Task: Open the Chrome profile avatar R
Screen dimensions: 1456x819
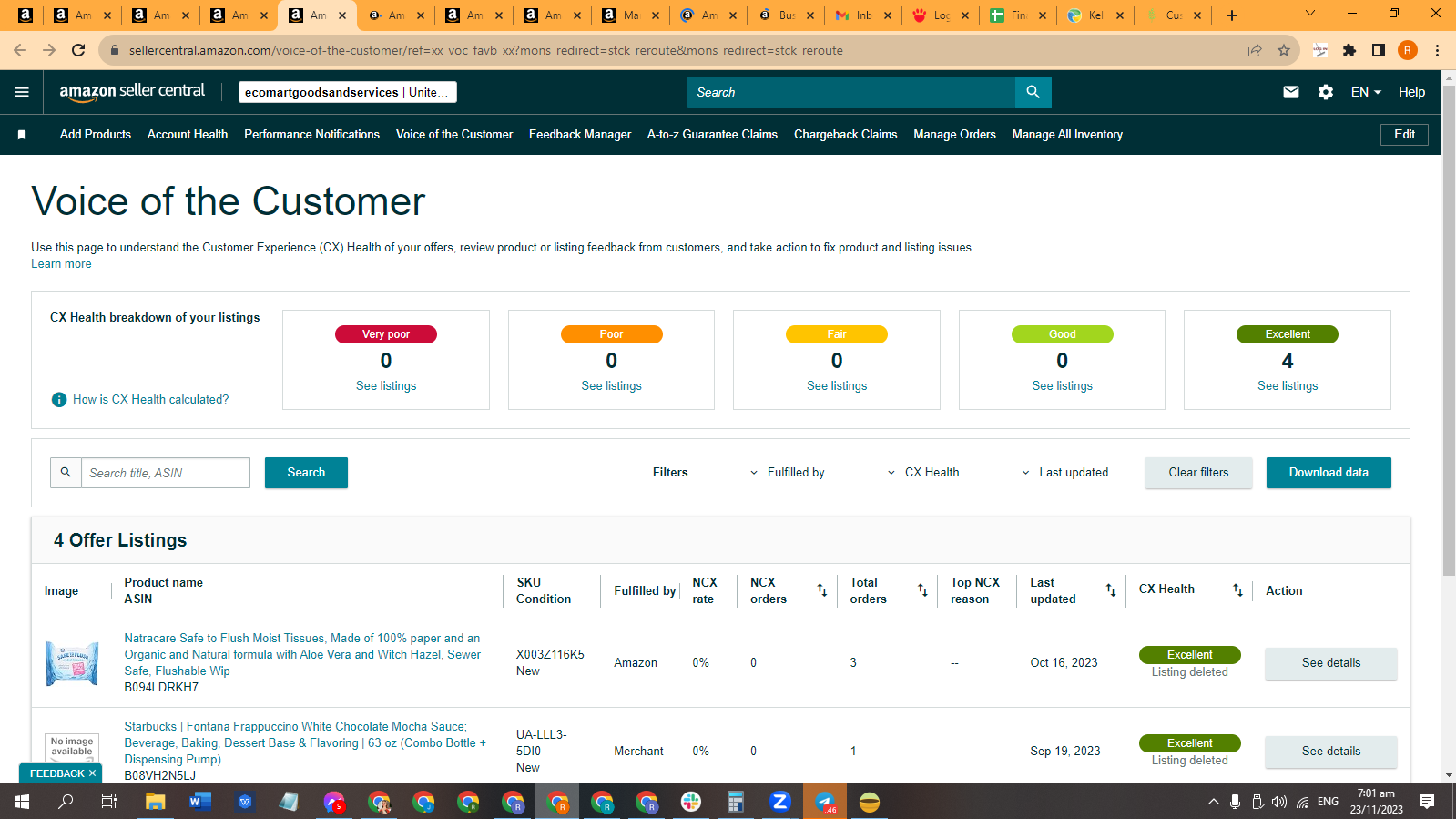Action: click(x=1408, y=50)
